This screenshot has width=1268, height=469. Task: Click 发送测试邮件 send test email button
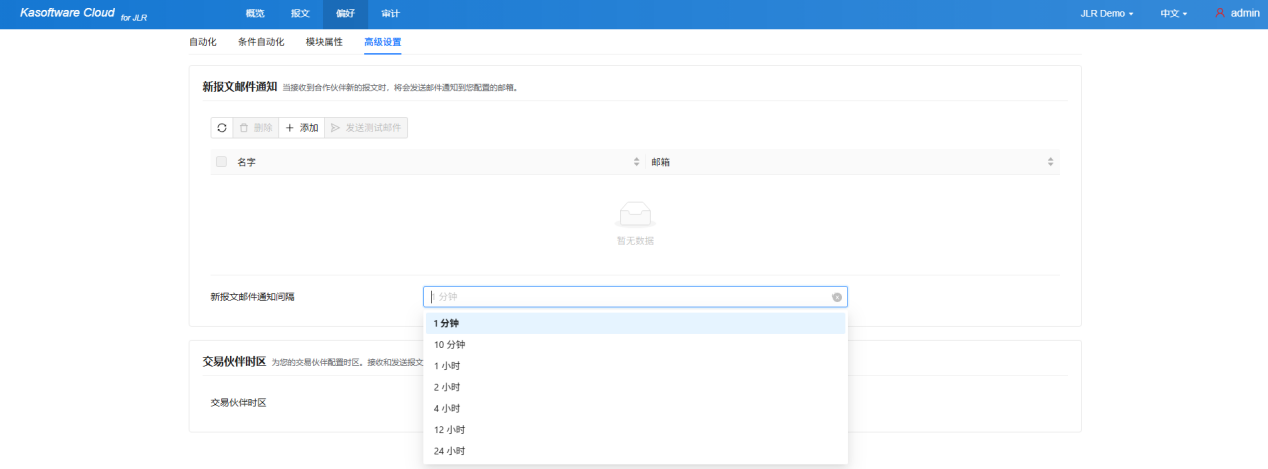[366, 128]
